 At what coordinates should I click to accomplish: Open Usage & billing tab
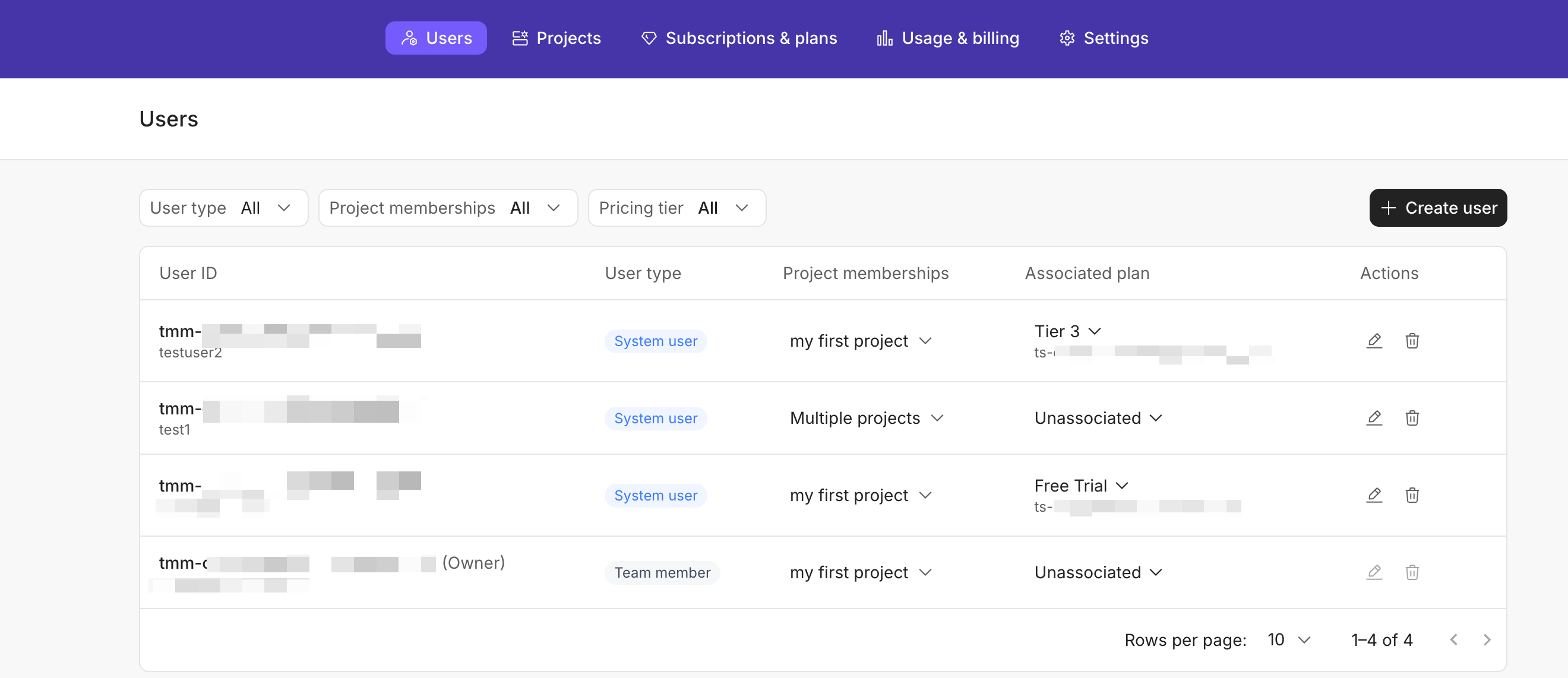(948, 39)
